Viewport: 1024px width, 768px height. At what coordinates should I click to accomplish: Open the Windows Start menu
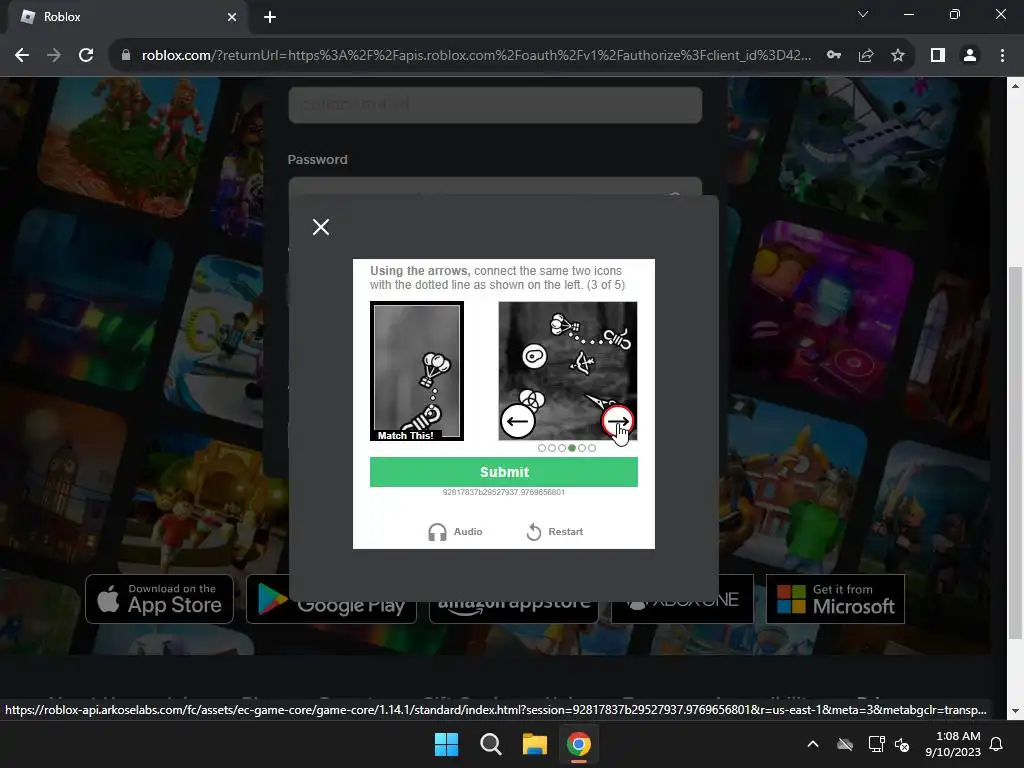pos(447,744)
